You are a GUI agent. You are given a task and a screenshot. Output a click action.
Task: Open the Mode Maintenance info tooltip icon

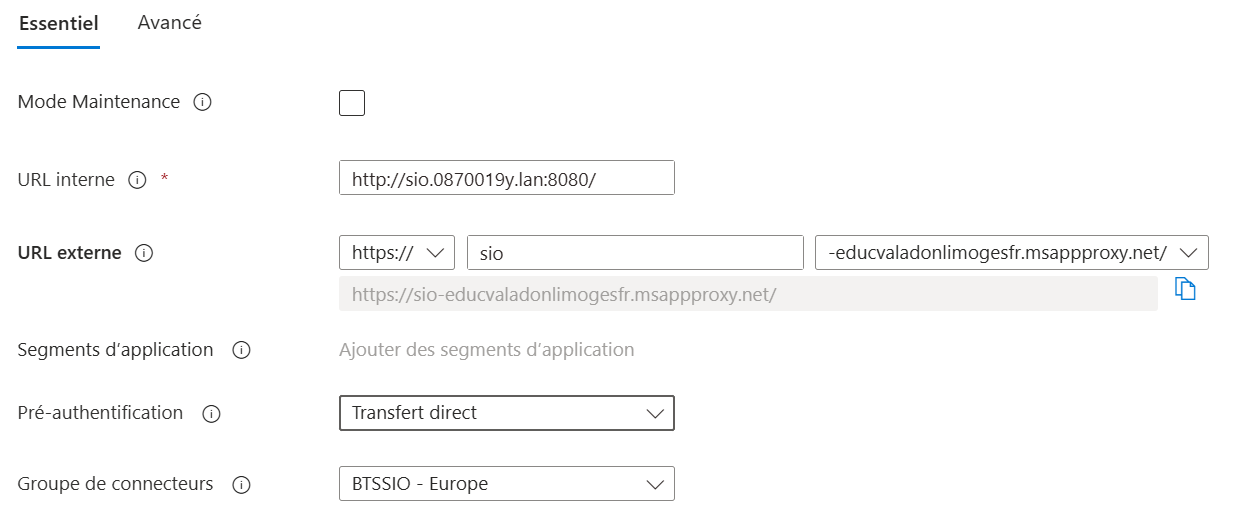(x=202, y=103)
